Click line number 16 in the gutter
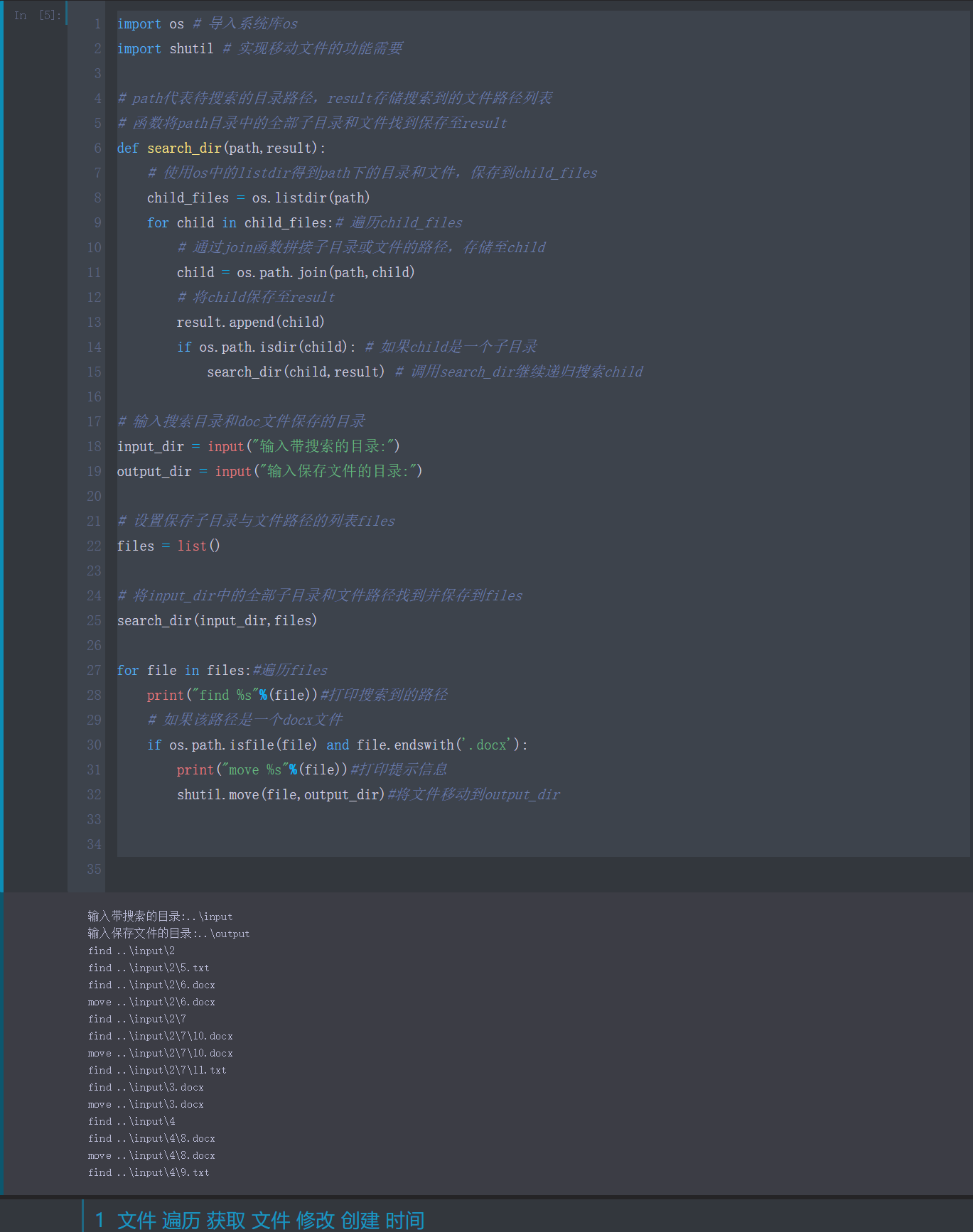The height and width of the screenshot is (1232, 973). pyautogui.click(x=94, y=396)
